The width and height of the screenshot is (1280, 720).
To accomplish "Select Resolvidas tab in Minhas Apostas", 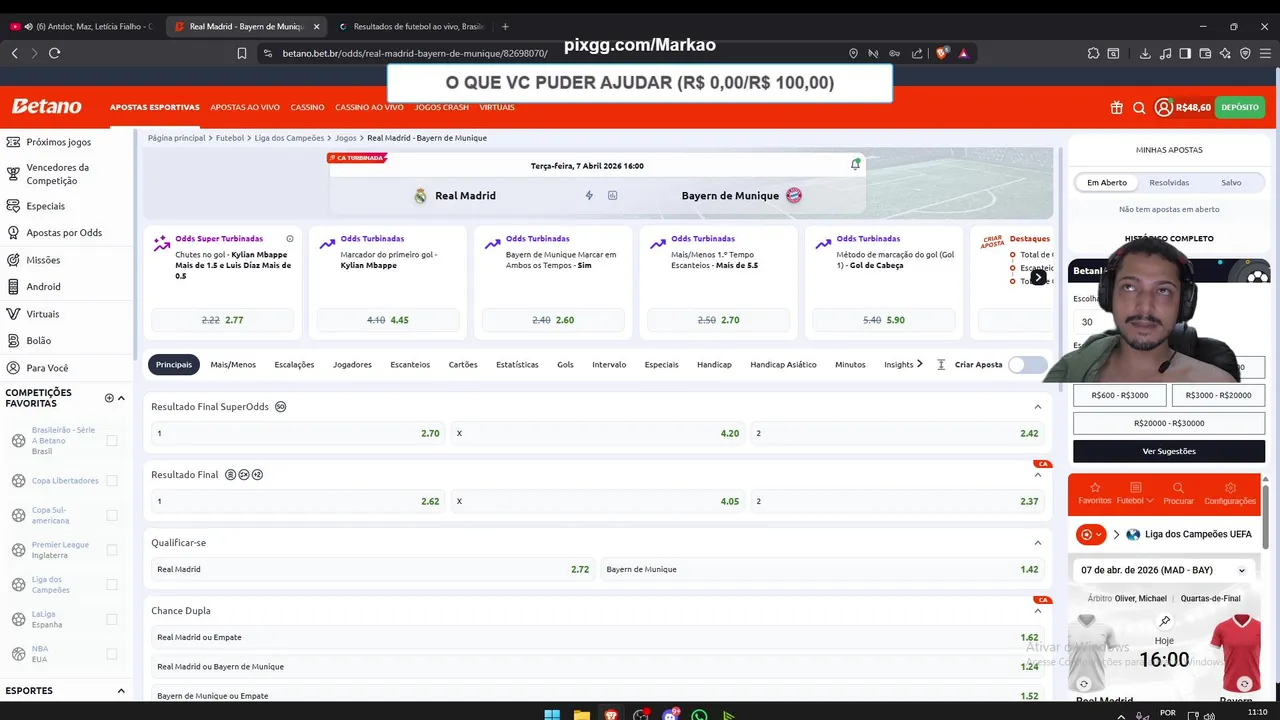I will (1169, 183).
